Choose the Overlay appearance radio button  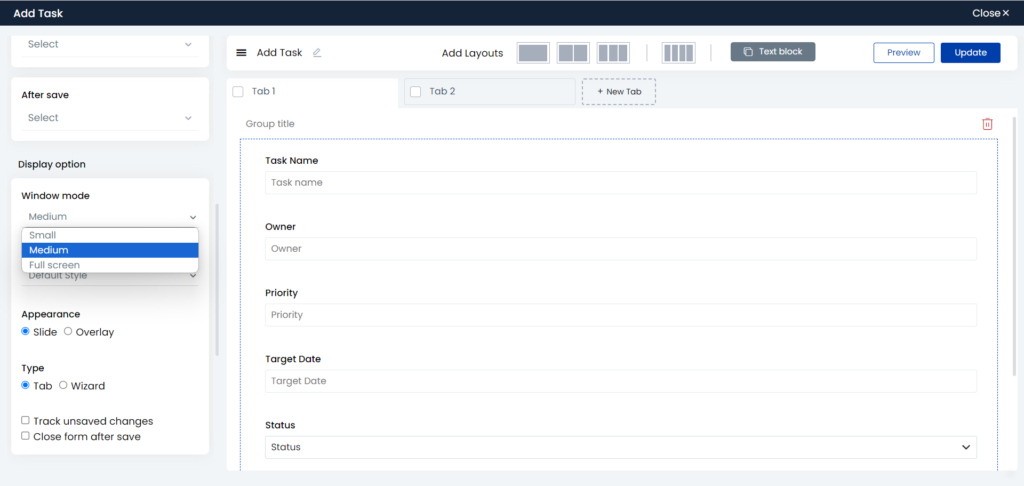click(x=68, y=331)
